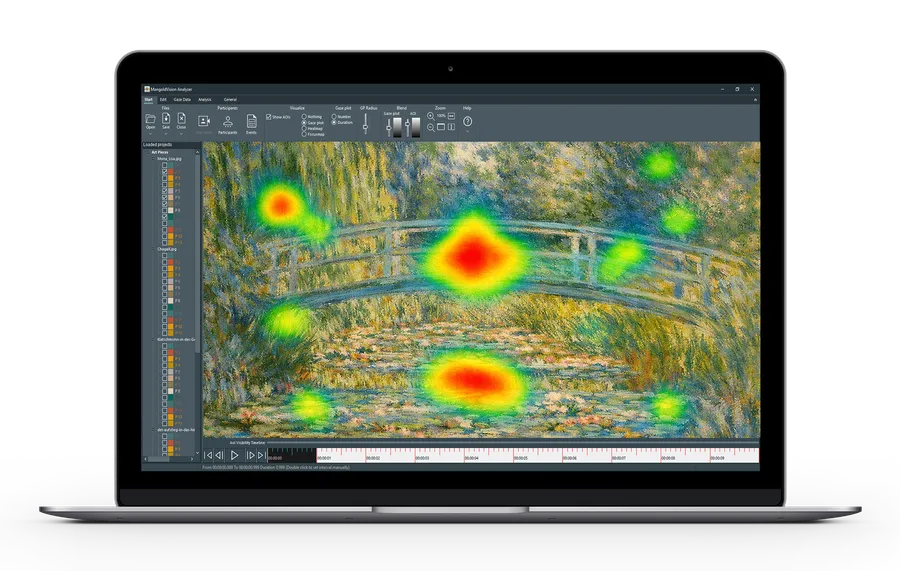Image resolution: width=900 pixels, height=571 pixels.
Task: Check P12 under Mona_Lisa.jpg
Action: tap(165, 236)
